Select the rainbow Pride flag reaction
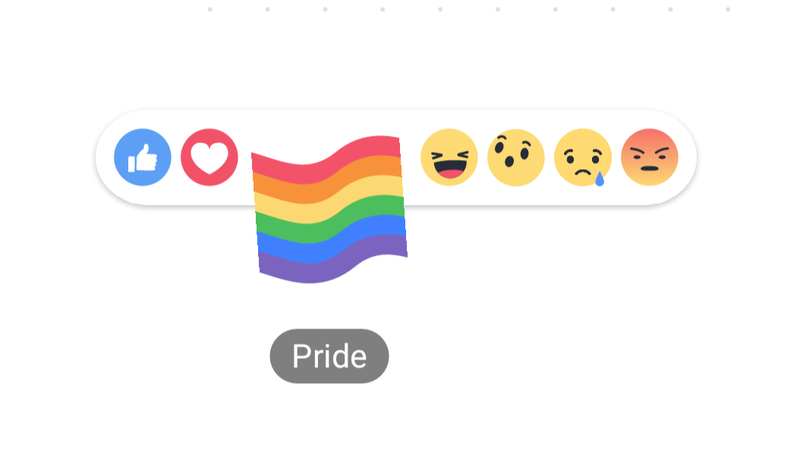 click(x=329, y=209)
